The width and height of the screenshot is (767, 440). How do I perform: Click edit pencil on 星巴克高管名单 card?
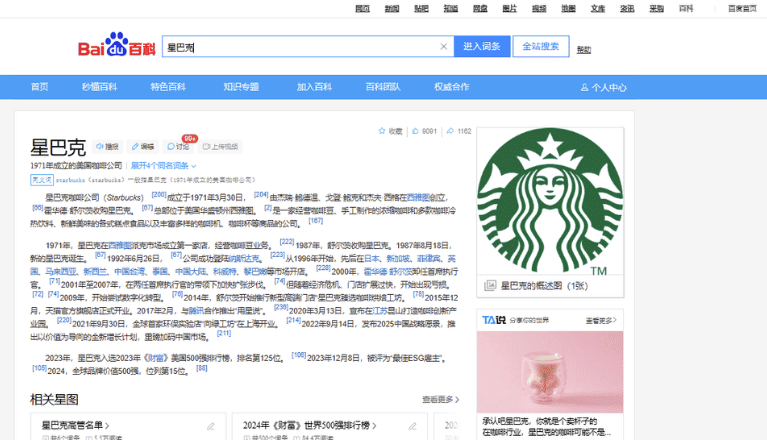coord(210,426)
